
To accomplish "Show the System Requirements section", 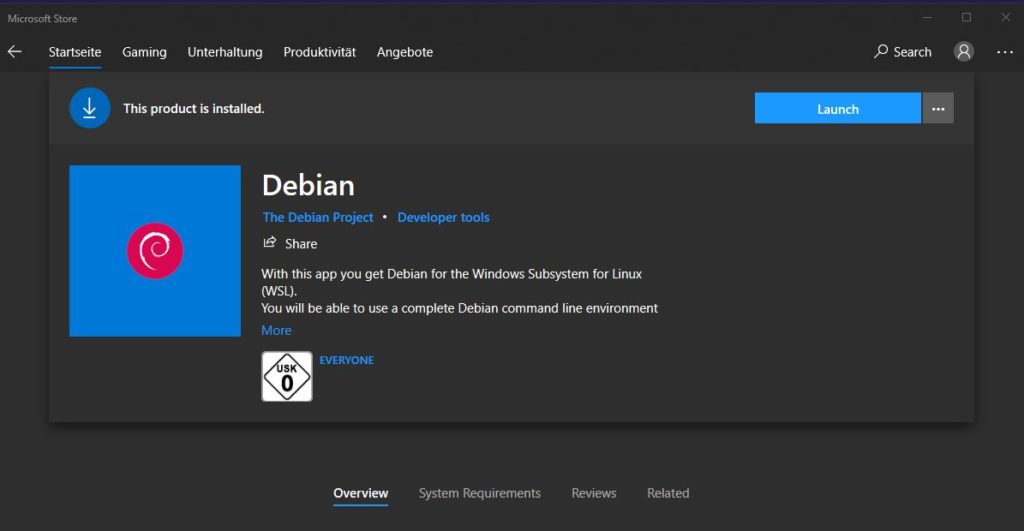I will pos(479,493).
